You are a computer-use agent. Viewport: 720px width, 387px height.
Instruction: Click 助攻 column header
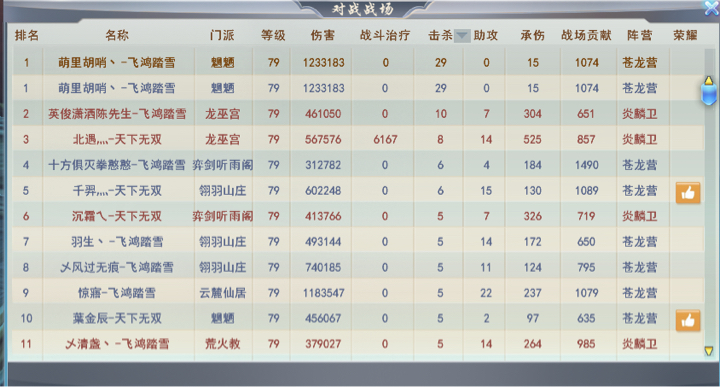[486, 35]
